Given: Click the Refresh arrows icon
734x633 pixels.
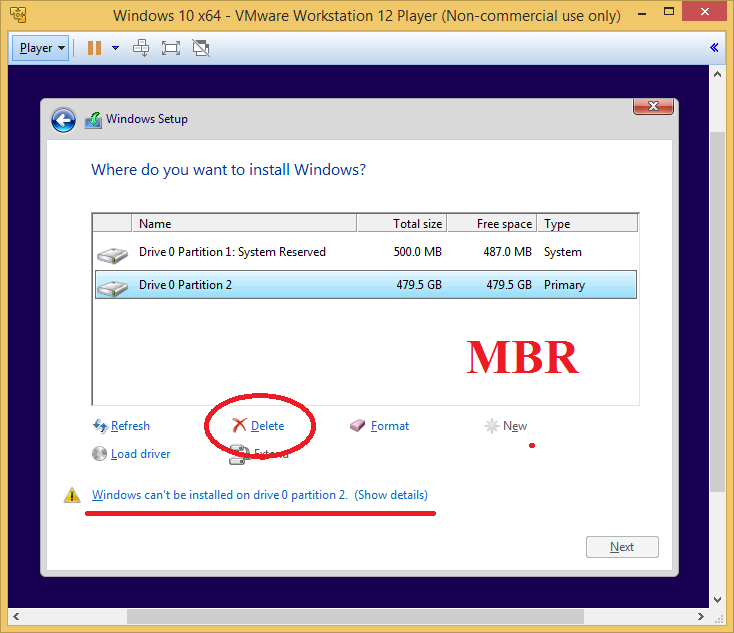Looking at the screenshot, I should 100,426.
